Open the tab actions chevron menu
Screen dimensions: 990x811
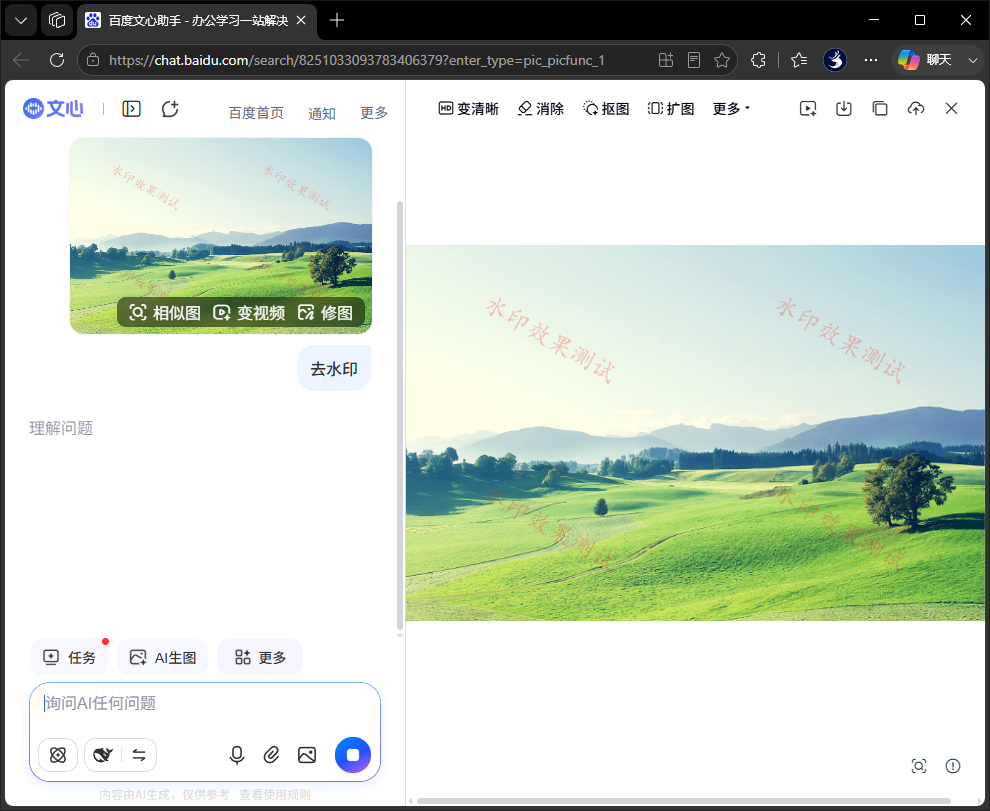(x=21, y=21)
